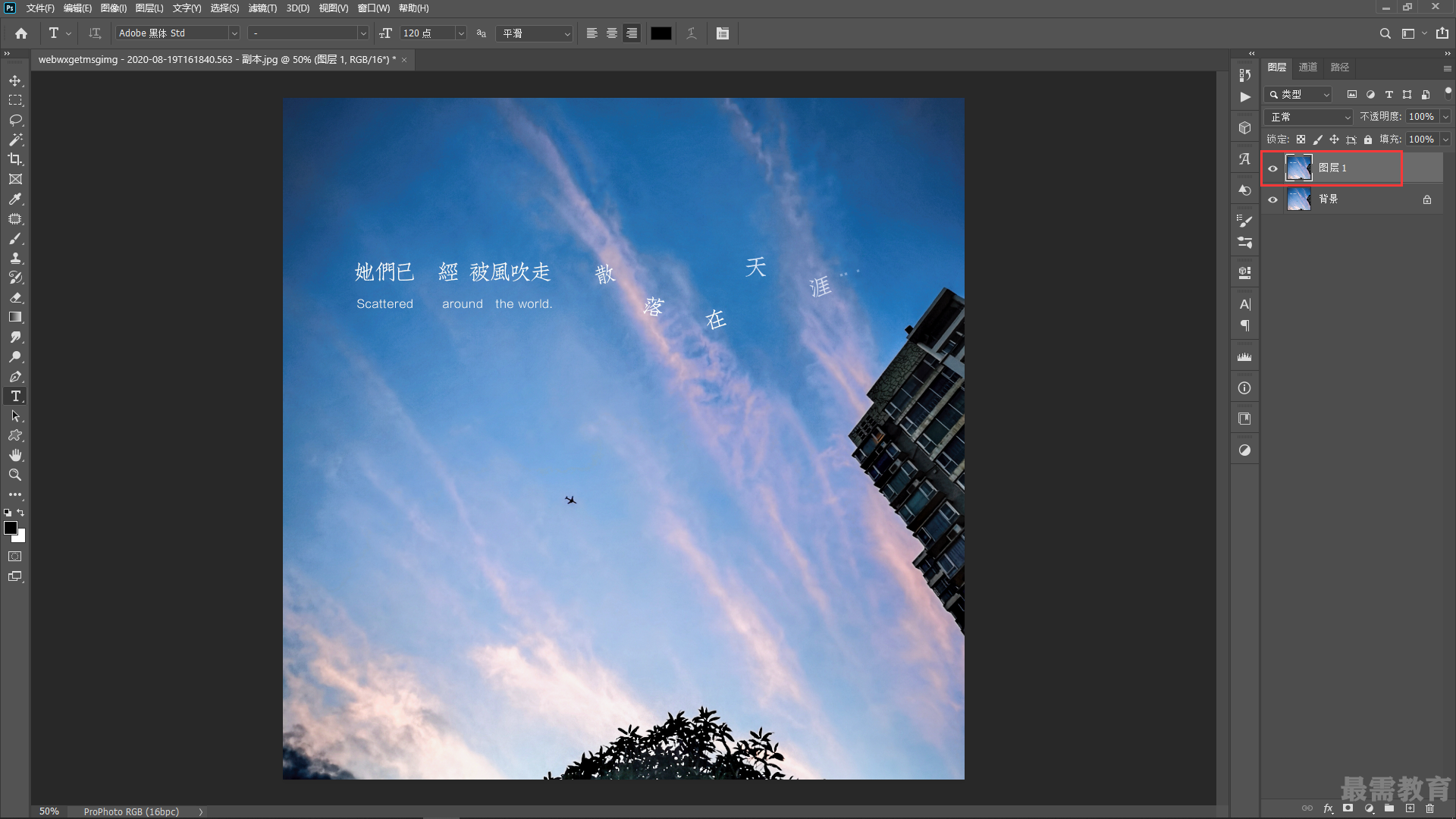The height and width of the screenshot is (819, 1456).
Task: Delete the selected layer with trash icon
Action: [x=1429, y=808]
